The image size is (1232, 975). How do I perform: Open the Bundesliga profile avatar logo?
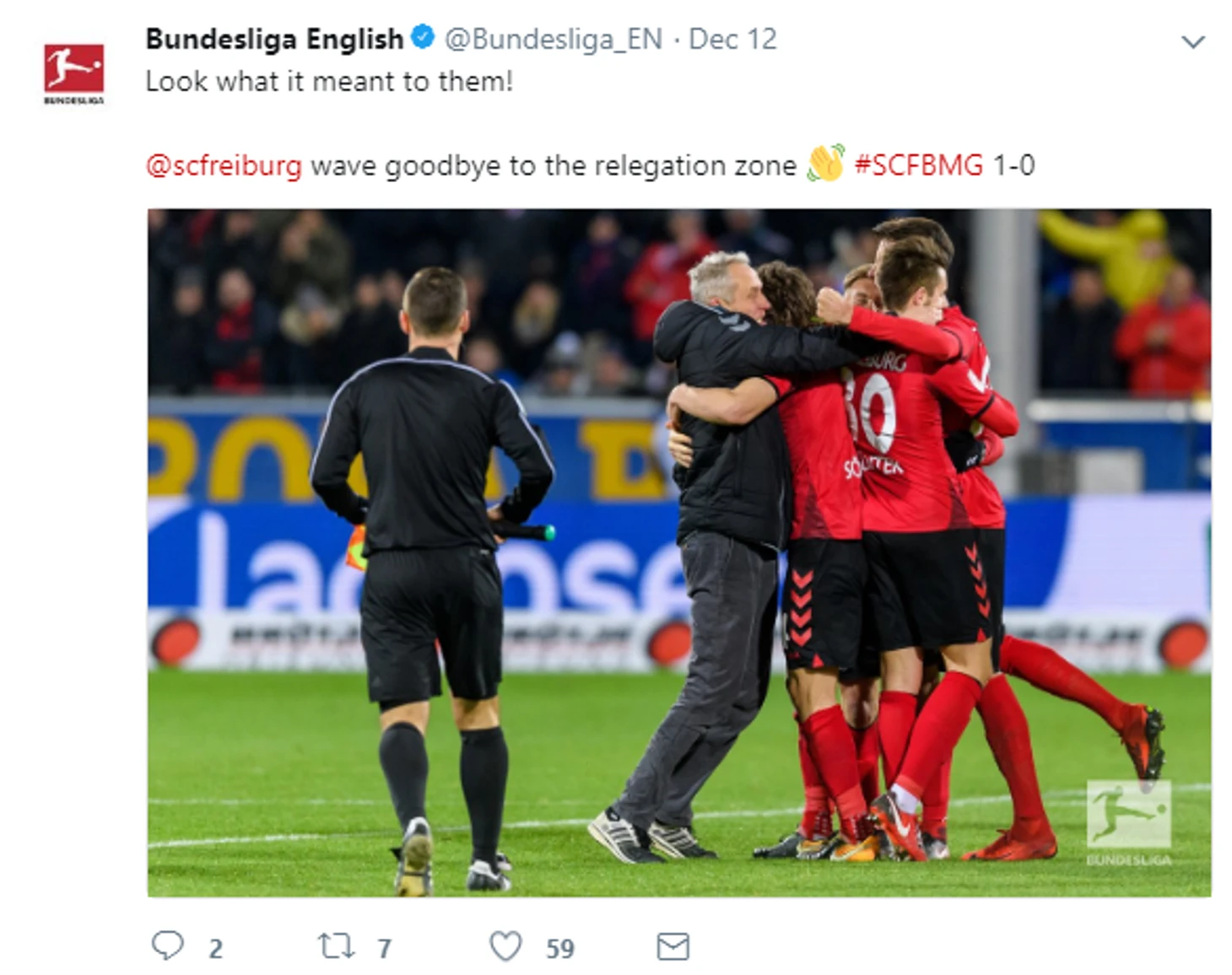[x=74, y=73]
